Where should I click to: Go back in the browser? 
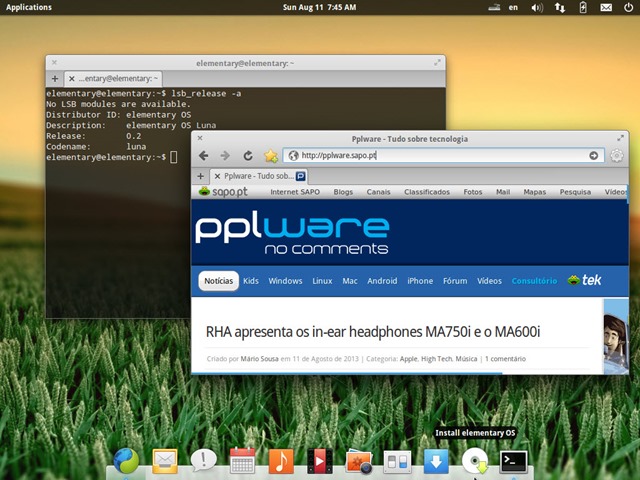(203, 156)
